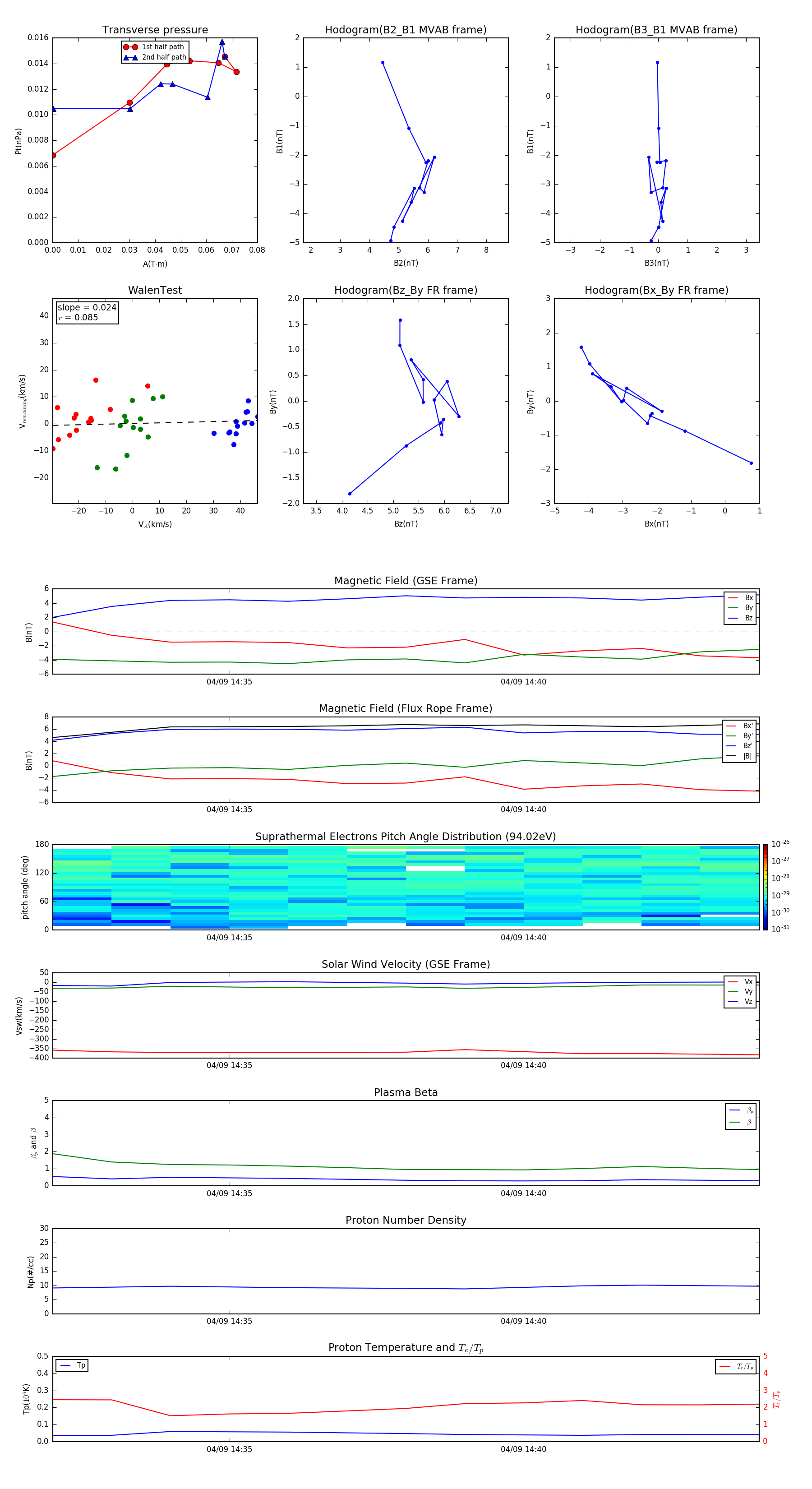812x1489 pixels.
Task: Click 04/09 14:40 tick under solar wind velocity plot
Action: tap(523, 1065)
